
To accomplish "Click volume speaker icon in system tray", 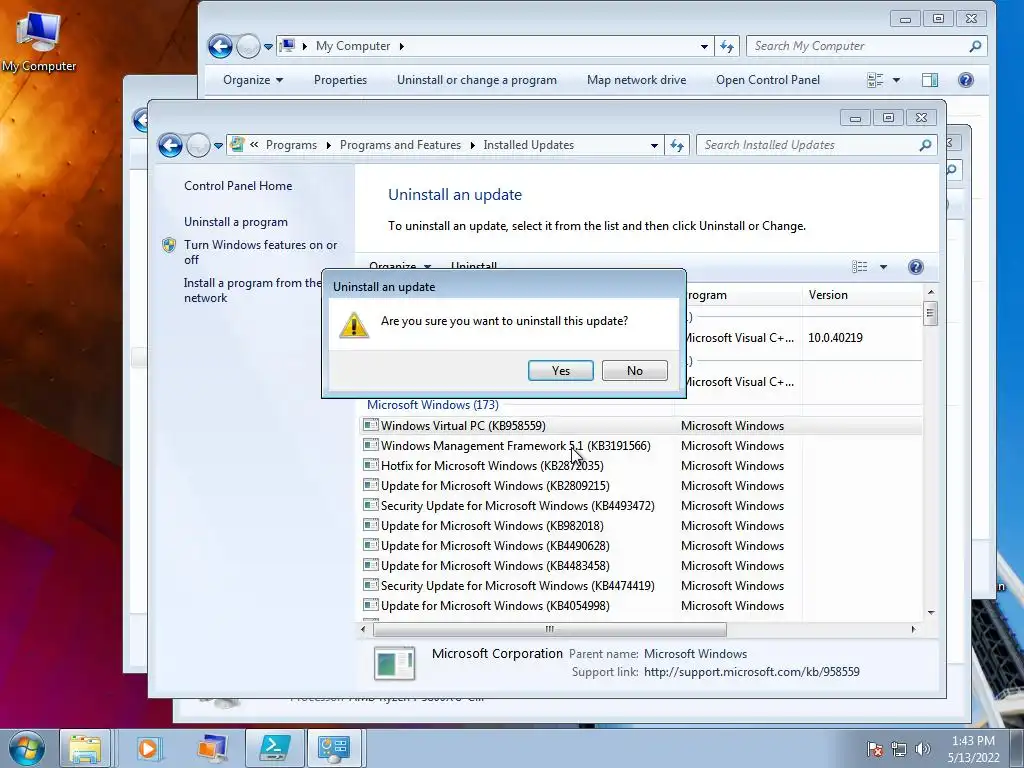I will [922, 748].
